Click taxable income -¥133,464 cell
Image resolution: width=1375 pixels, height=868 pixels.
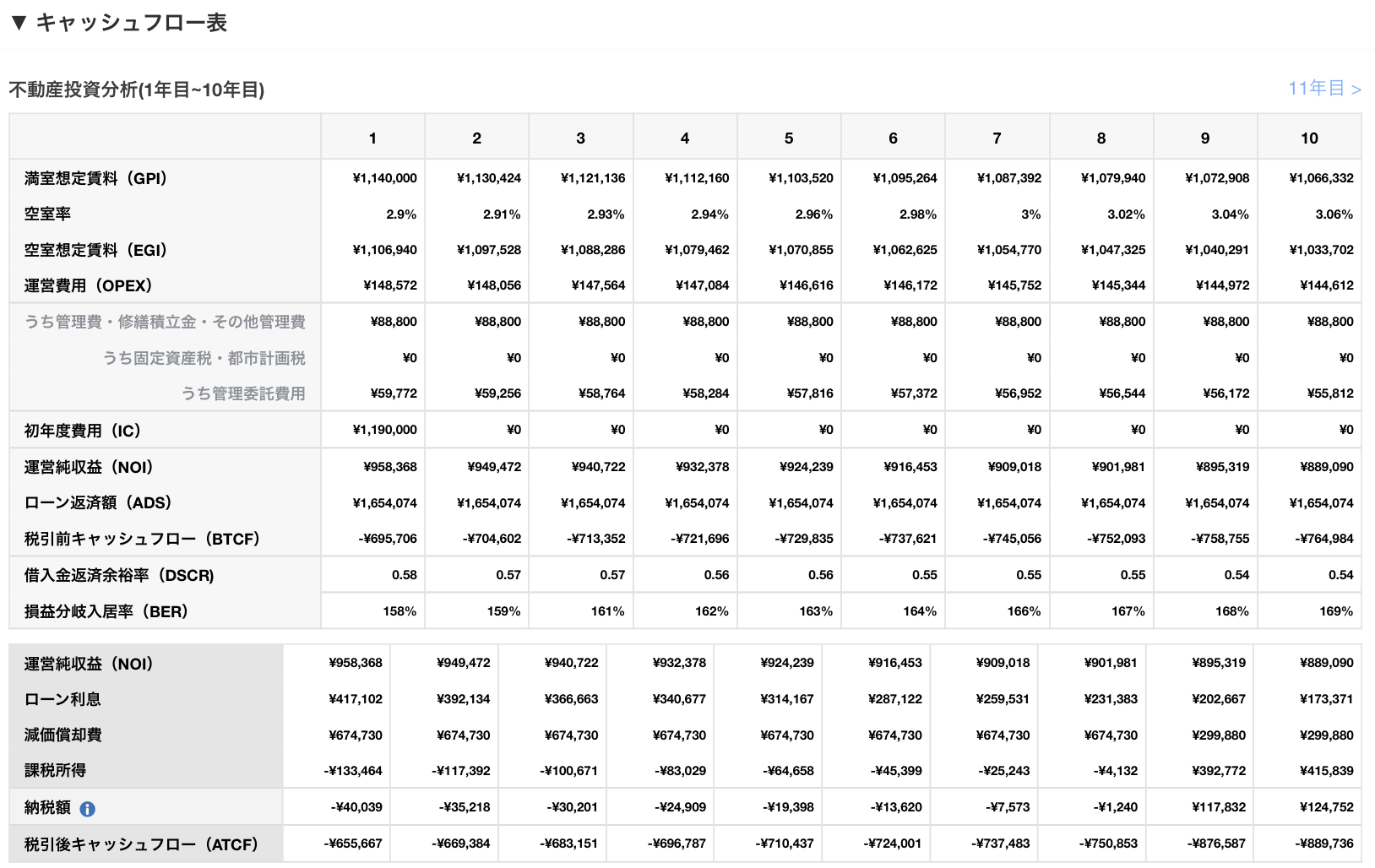[x=353, y=771]
